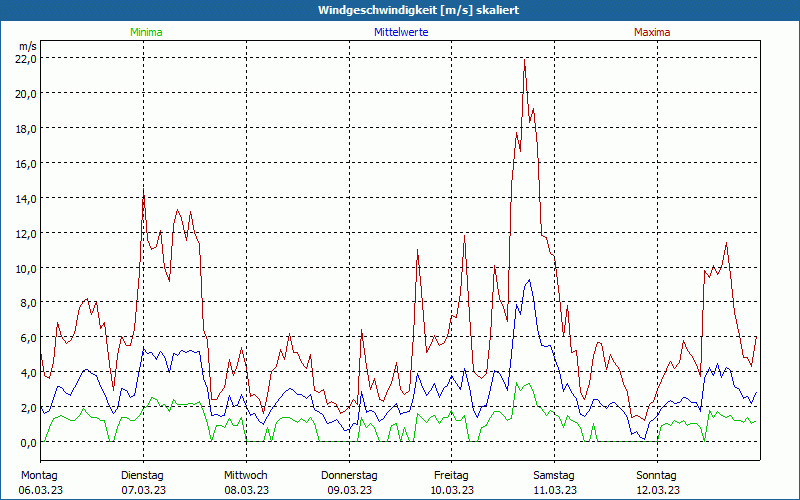
Task: Click the 10,0 y-axis value
Action: tap(26, 268)
